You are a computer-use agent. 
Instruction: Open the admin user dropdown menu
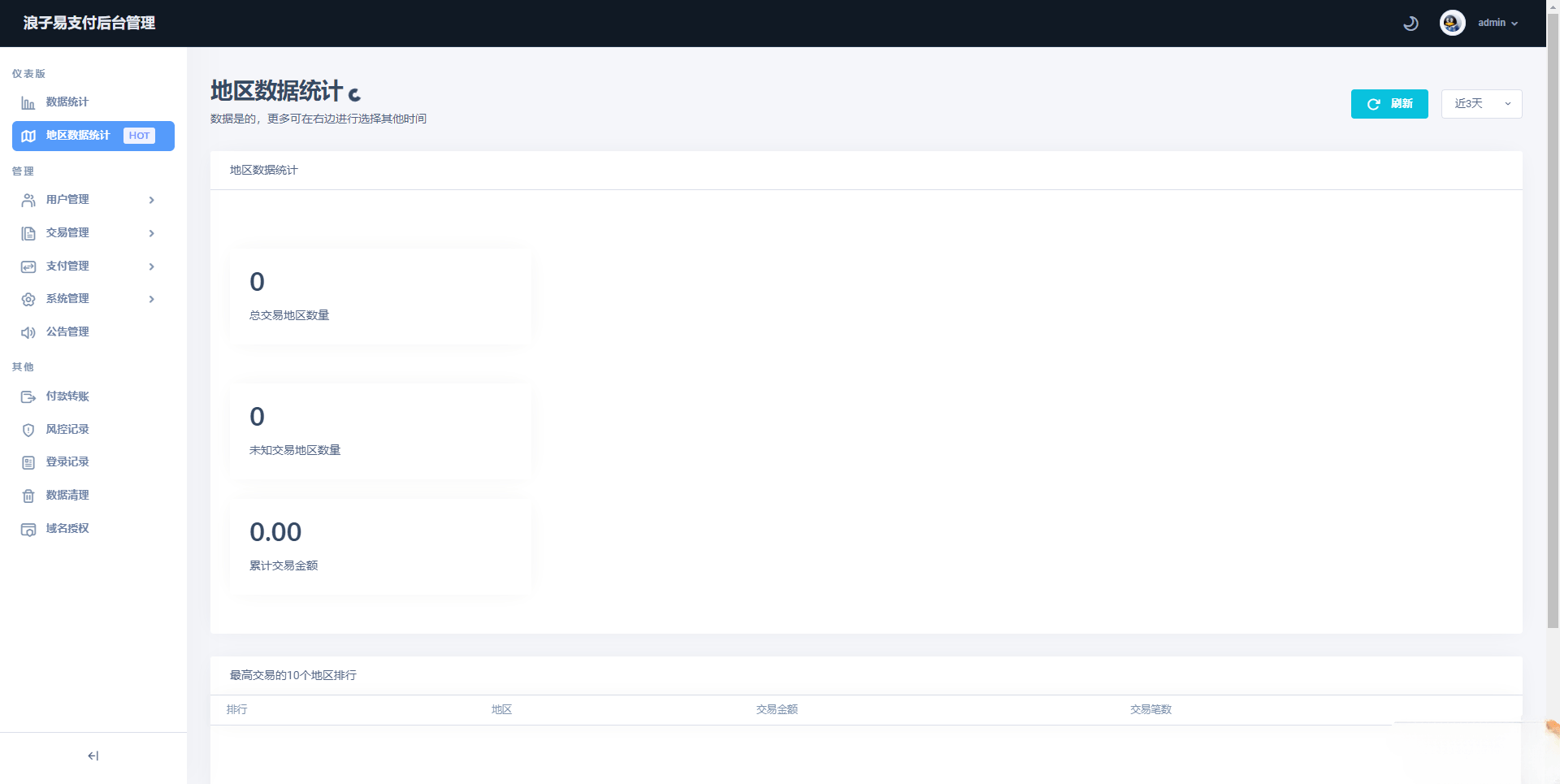[1497, 23]
